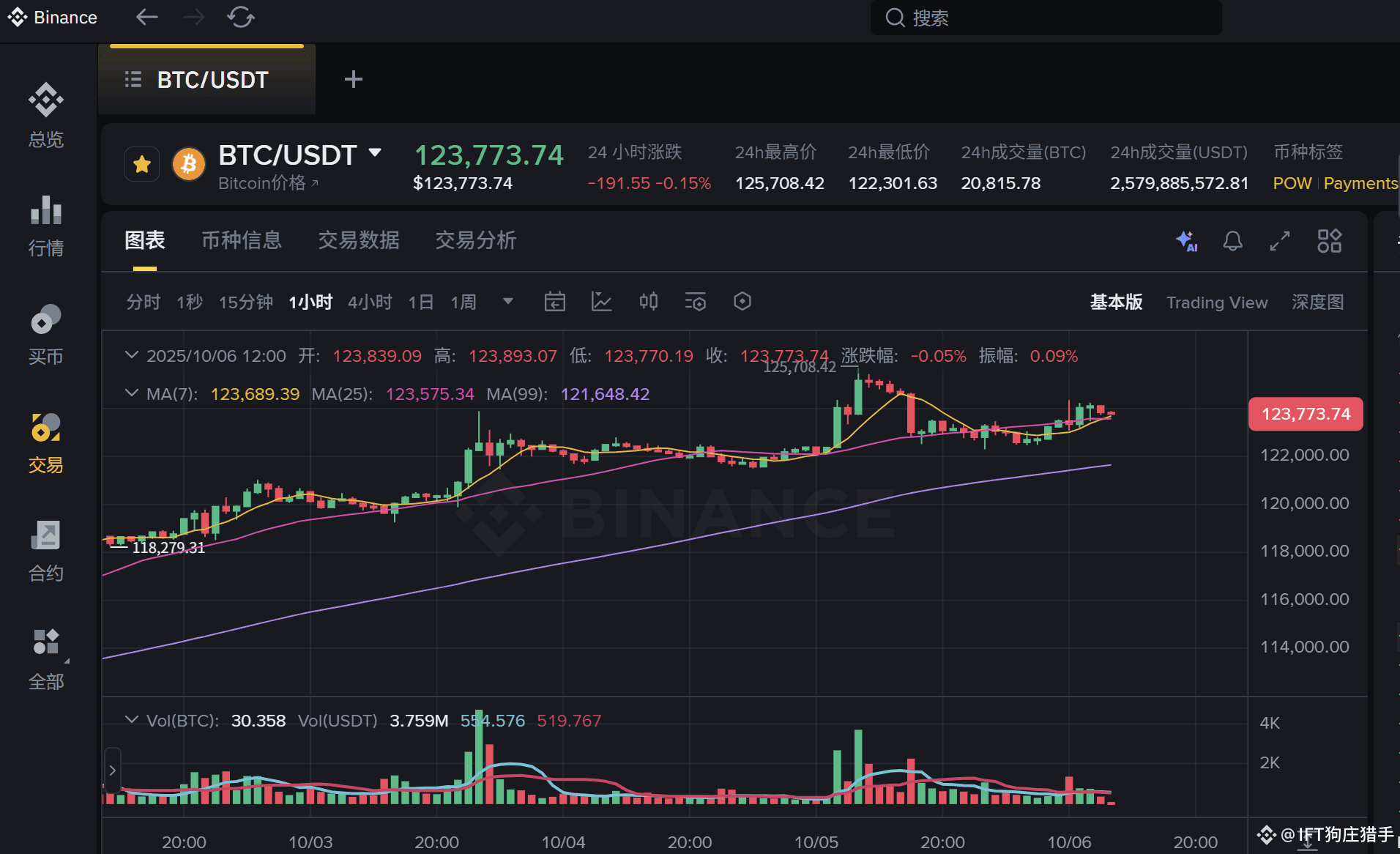
Task: Switch to the 交易分析 tab
Action: tap(476, 240)
